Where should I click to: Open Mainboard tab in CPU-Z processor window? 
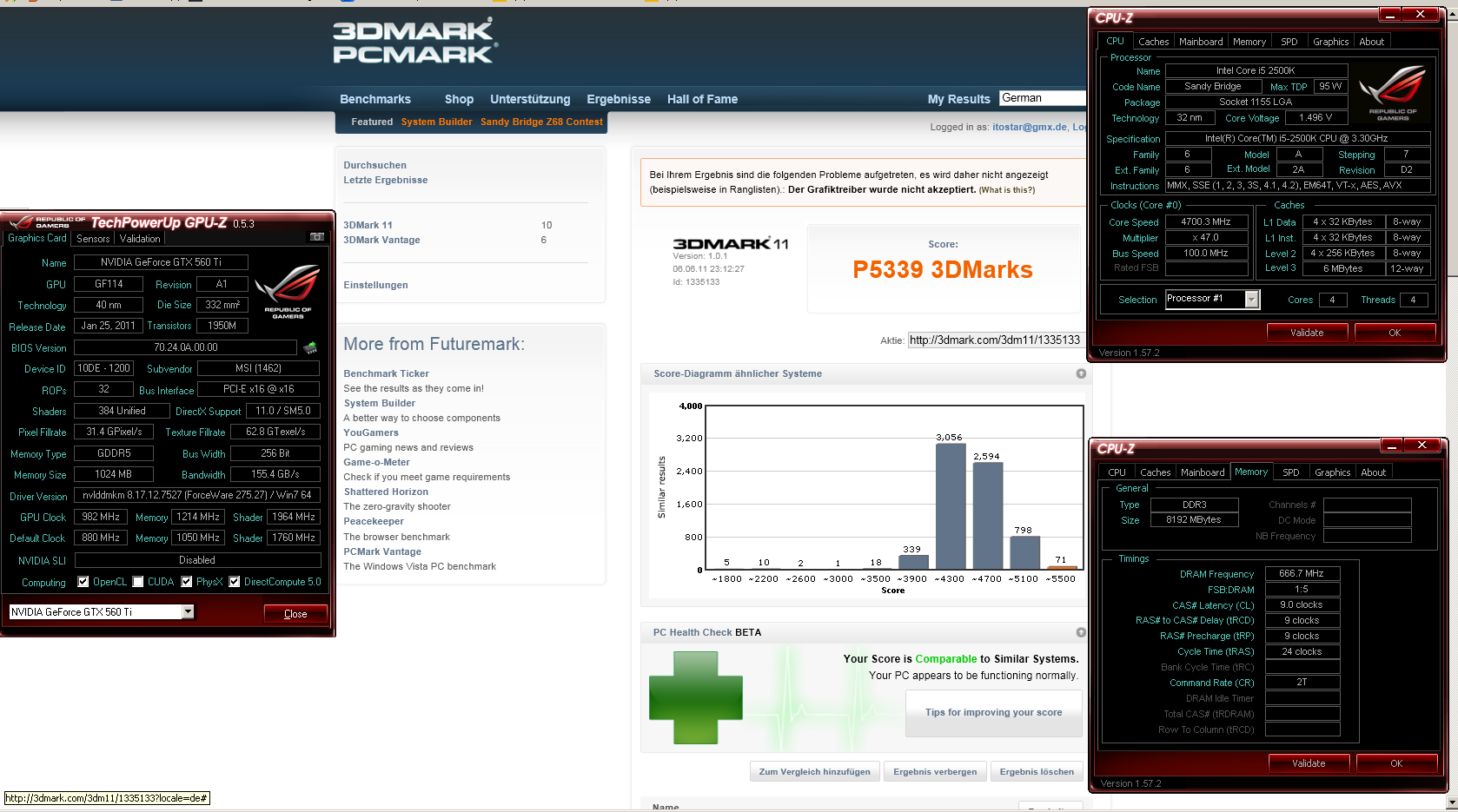pos(1201,42)
